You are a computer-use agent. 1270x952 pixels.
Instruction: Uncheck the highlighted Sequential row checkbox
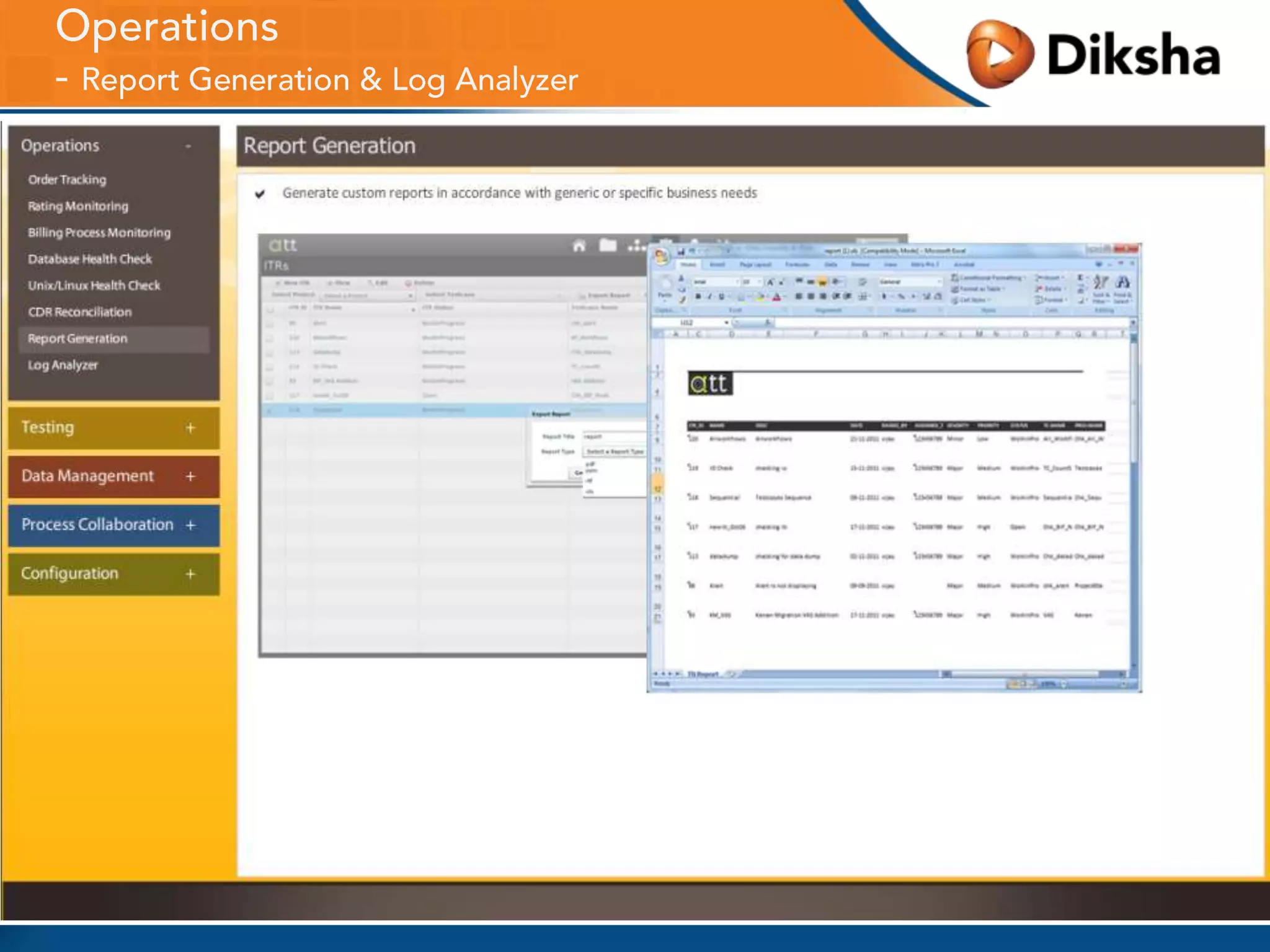(x=270, y=410)
